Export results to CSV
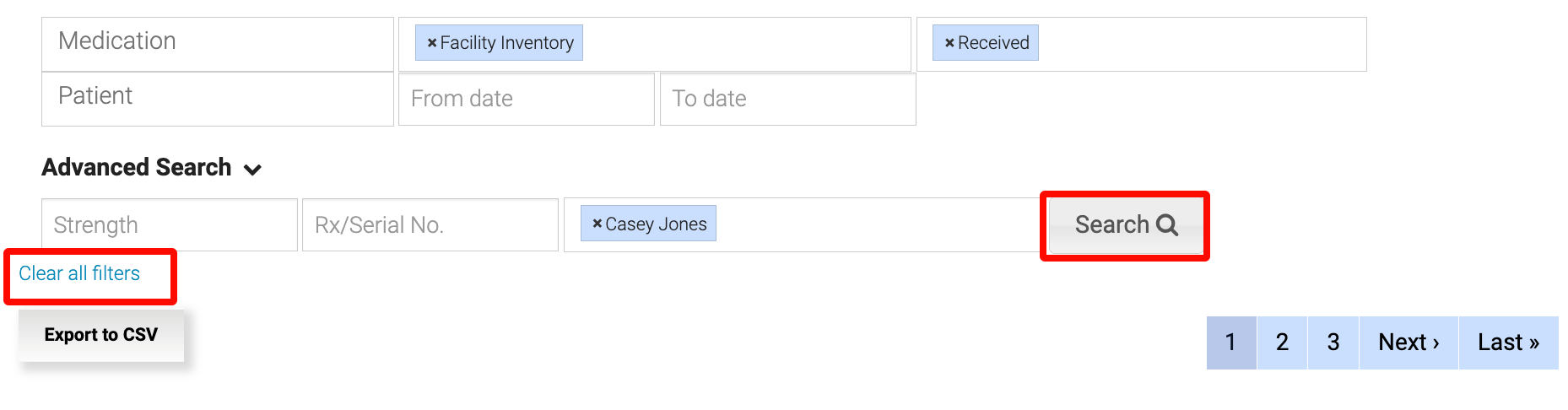The height and width of the screenshot is (410, 1568). [100, 335]
